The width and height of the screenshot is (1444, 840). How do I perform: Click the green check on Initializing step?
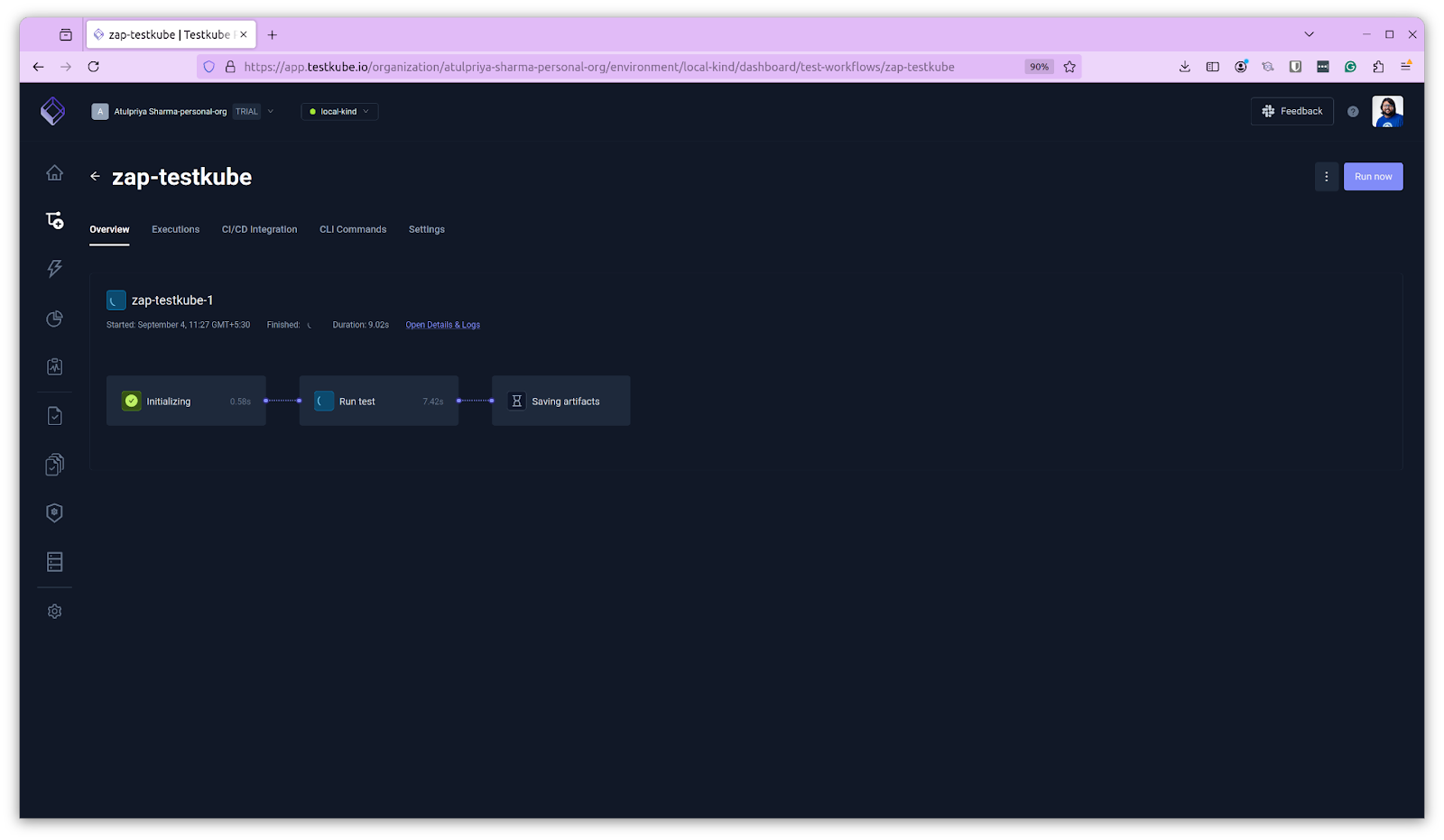coord(132,401)
